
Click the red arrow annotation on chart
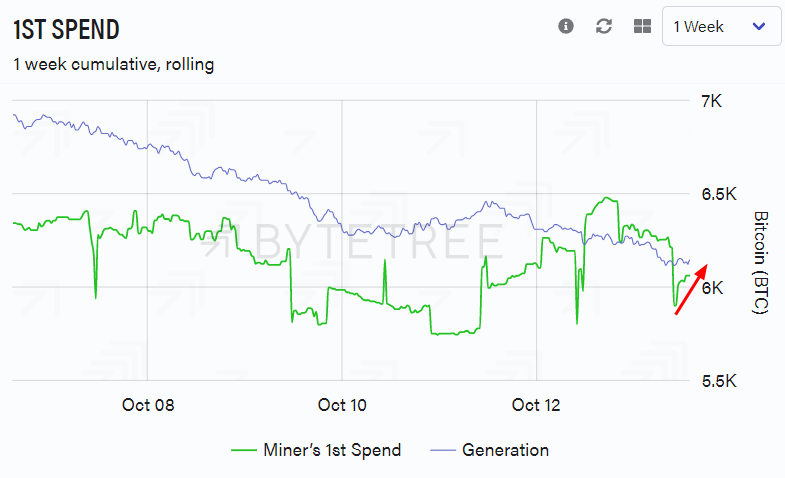point(691,288)
